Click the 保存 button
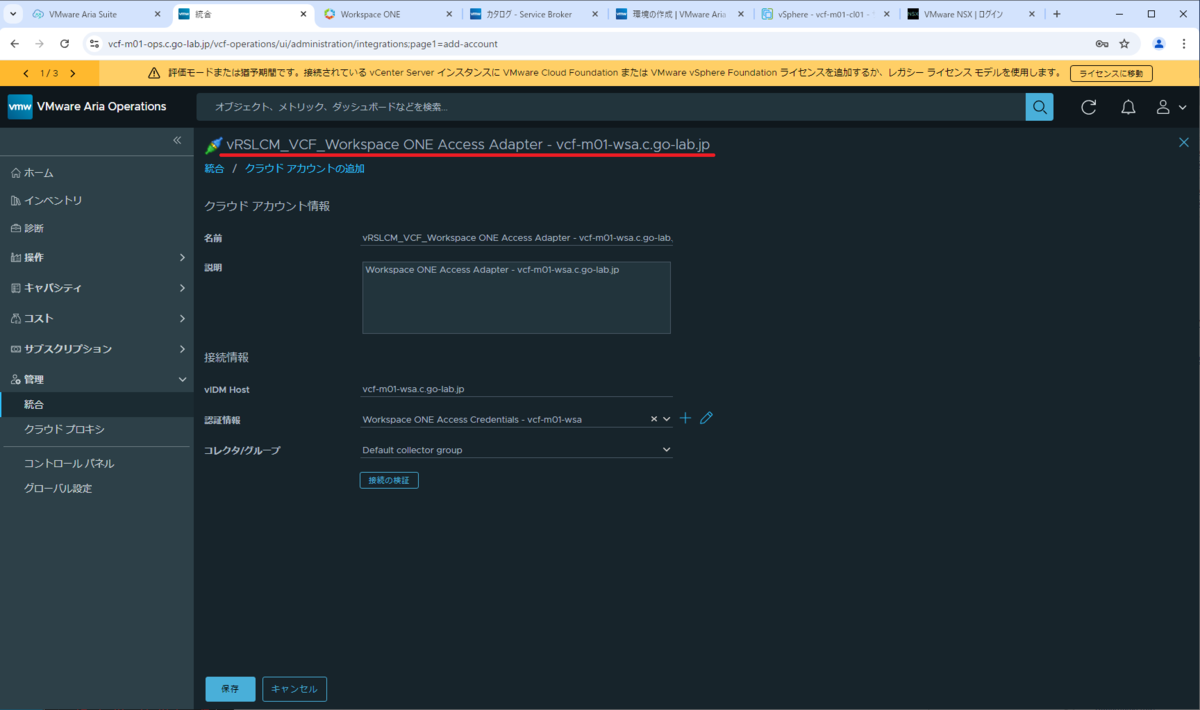 (230, 689)
